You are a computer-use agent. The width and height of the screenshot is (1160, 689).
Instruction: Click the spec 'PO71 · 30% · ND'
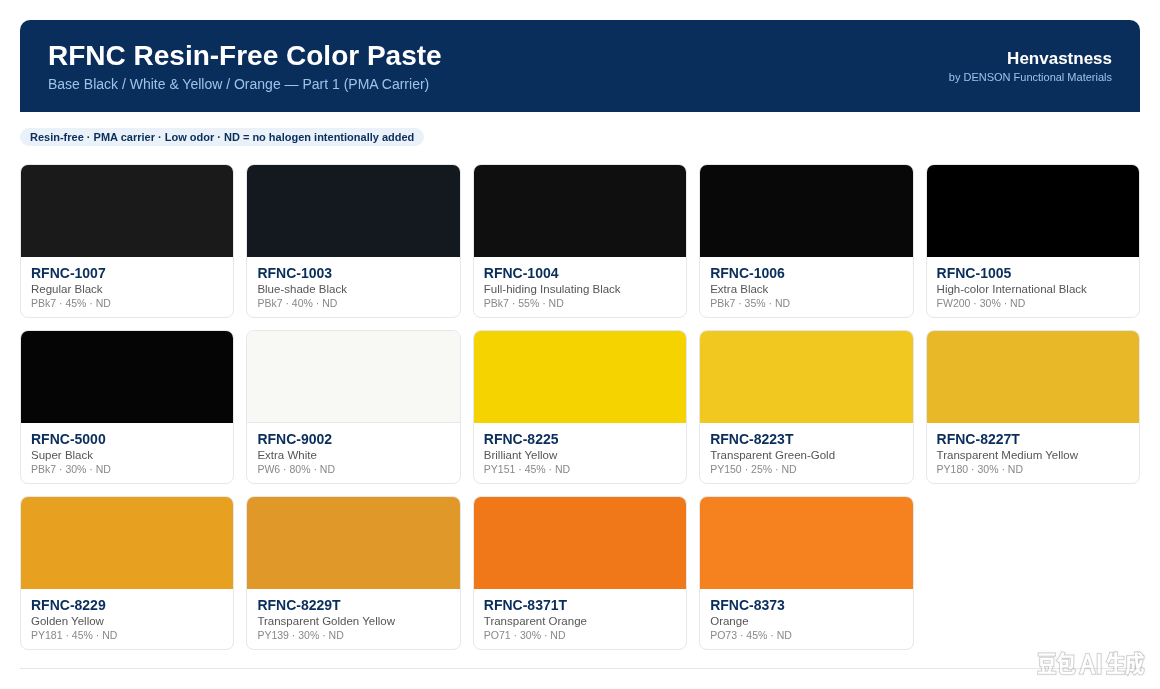click(x=525, y=635)
